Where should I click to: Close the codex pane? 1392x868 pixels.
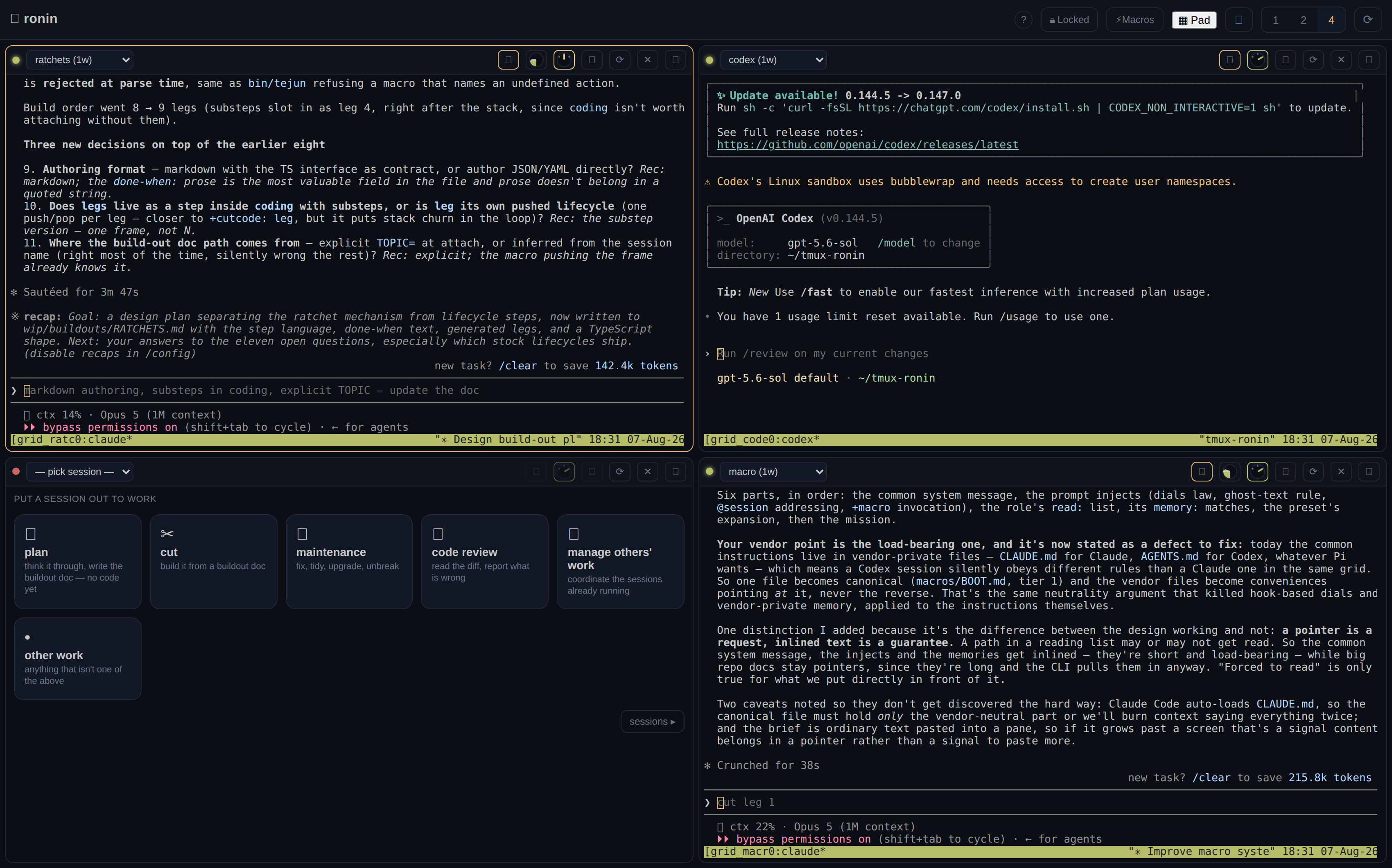[x=1341, y=60]
